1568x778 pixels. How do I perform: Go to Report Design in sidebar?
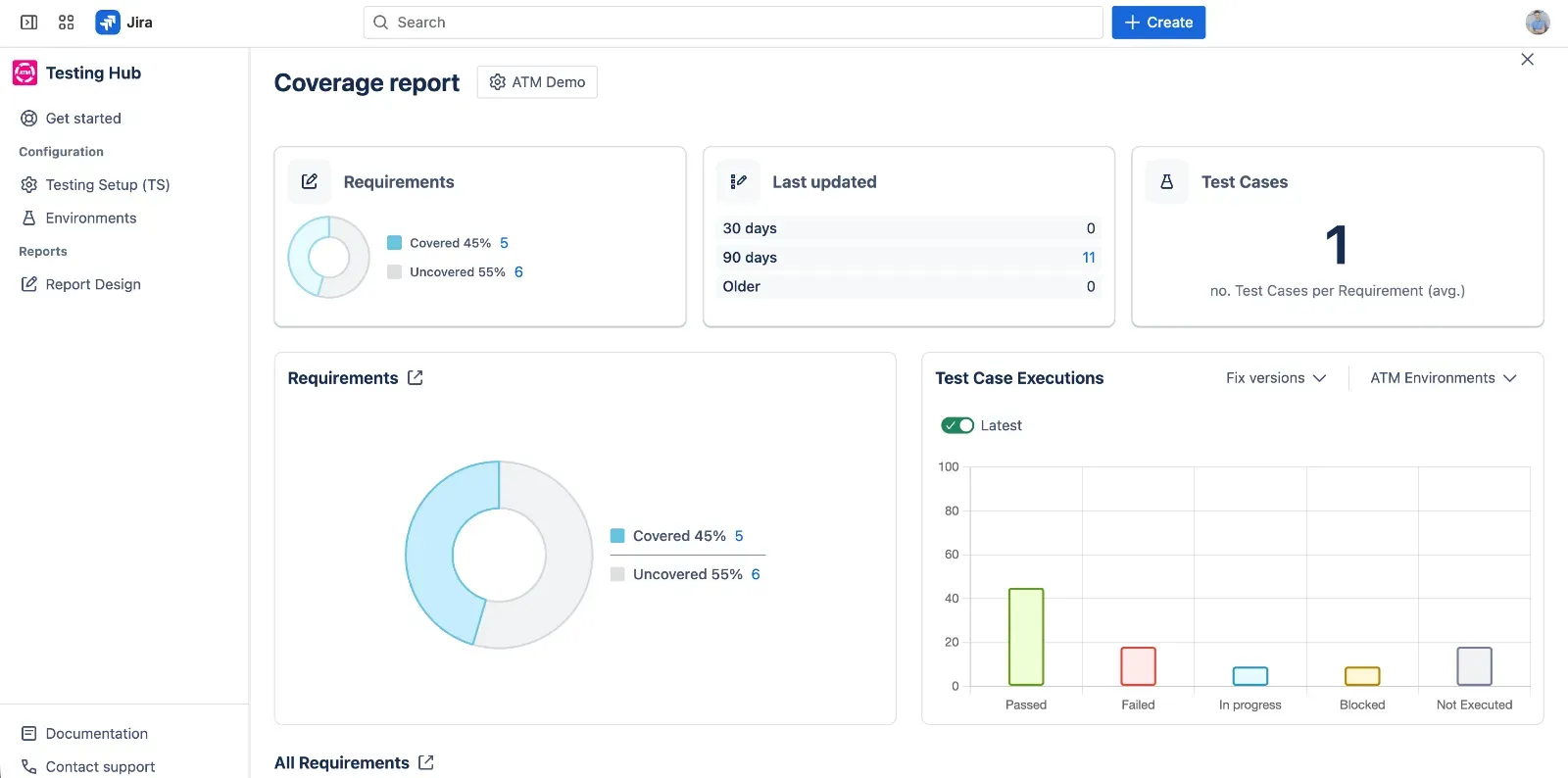(93, 284)
